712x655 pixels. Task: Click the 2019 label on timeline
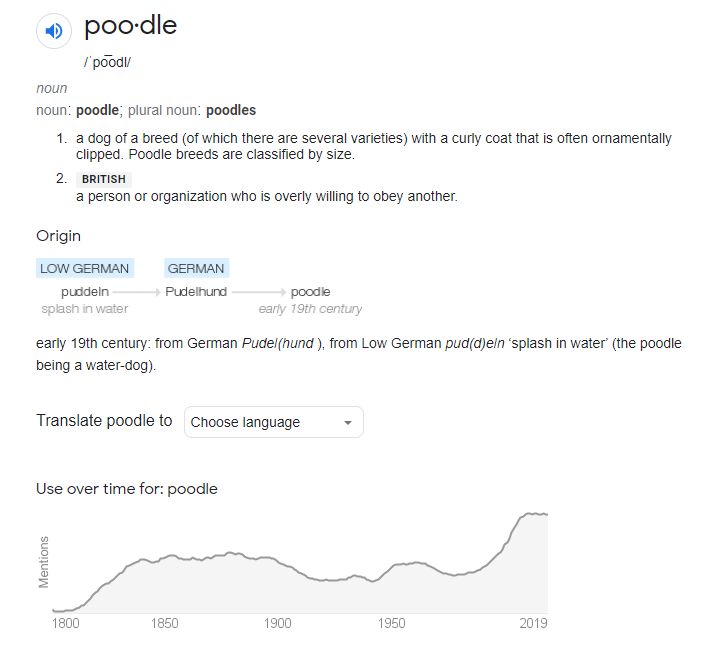(x=532, y=624)
